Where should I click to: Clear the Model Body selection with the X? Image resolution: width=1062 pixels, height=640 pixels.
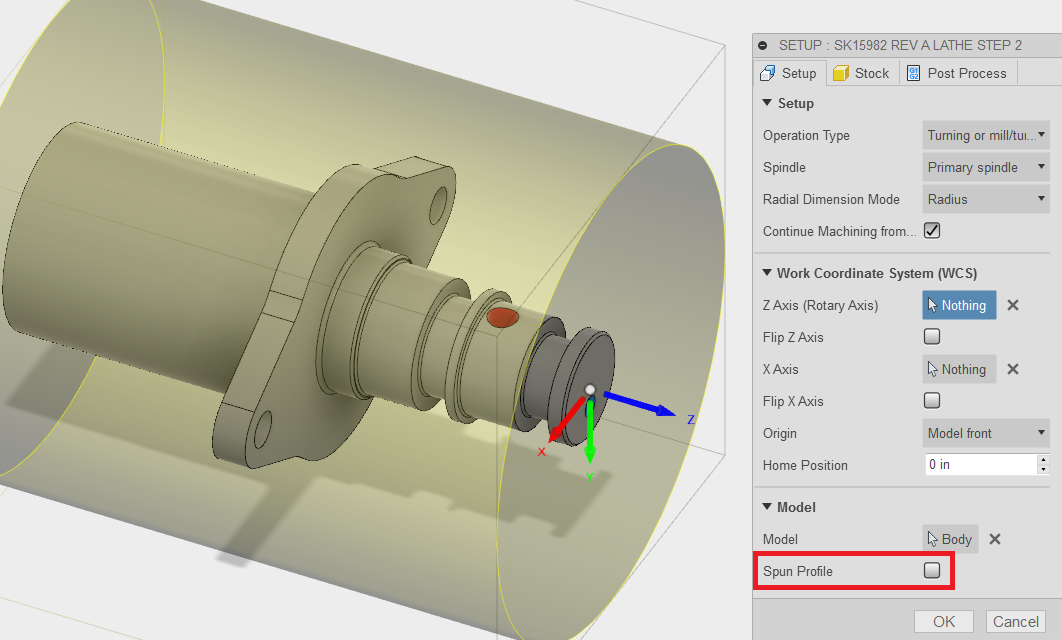coord(994,538)
